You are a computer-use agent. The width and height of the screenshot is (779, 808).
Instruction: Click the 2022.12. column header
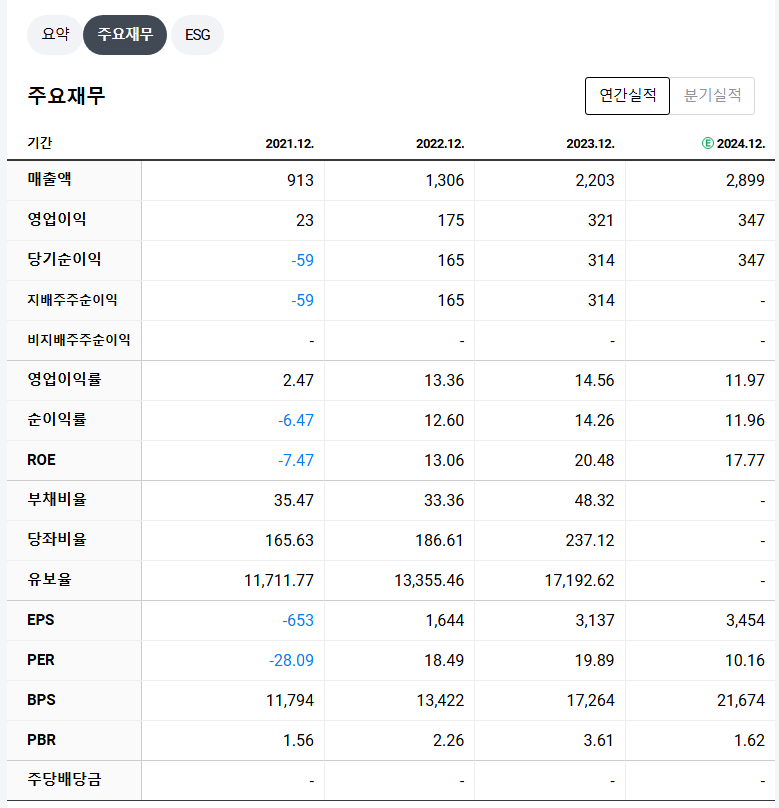(x=440, y=144)
